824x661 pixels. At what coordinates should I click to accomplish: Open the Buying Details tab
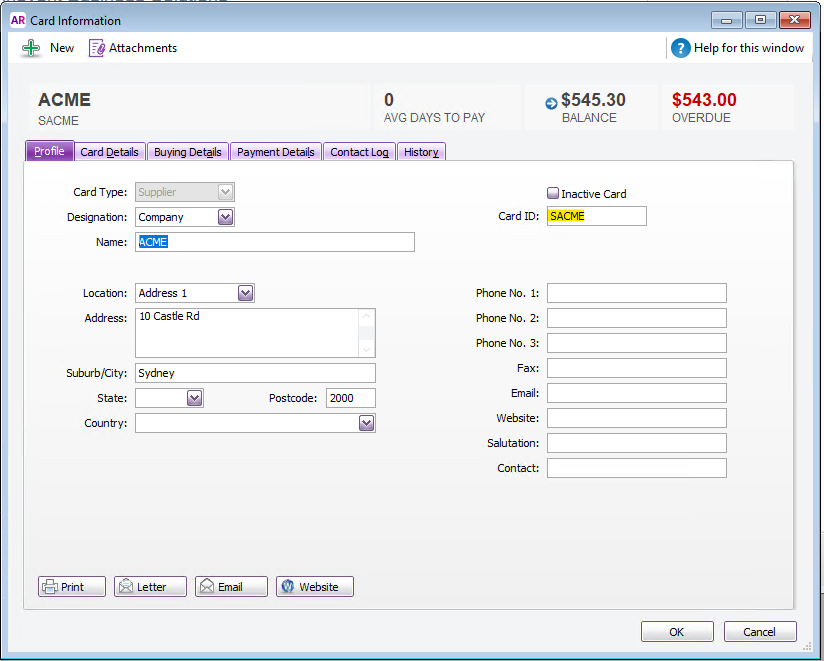[188, 152]
